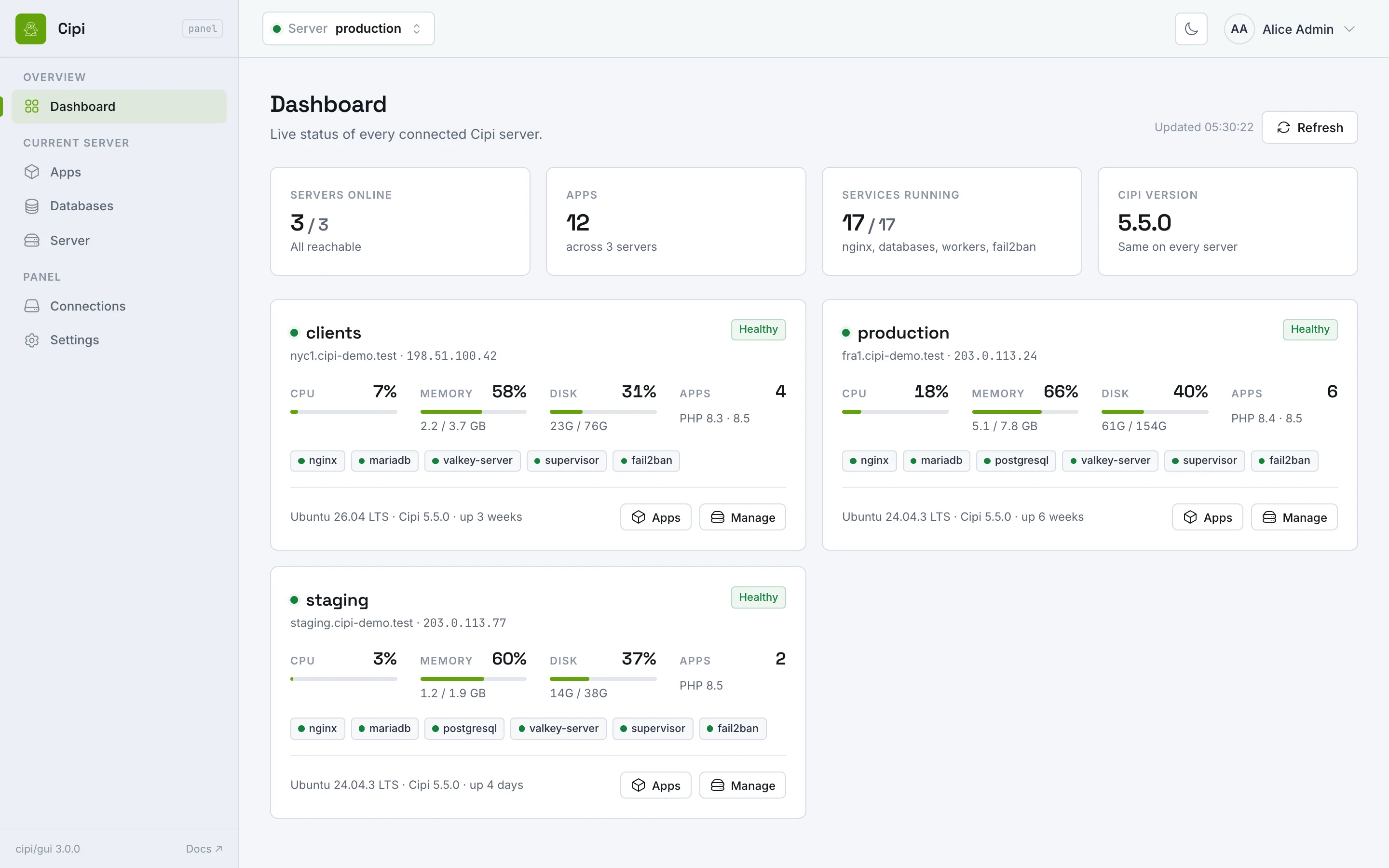Open Apps for the clients server
The image size is (1389, 868).
point(655,517)
